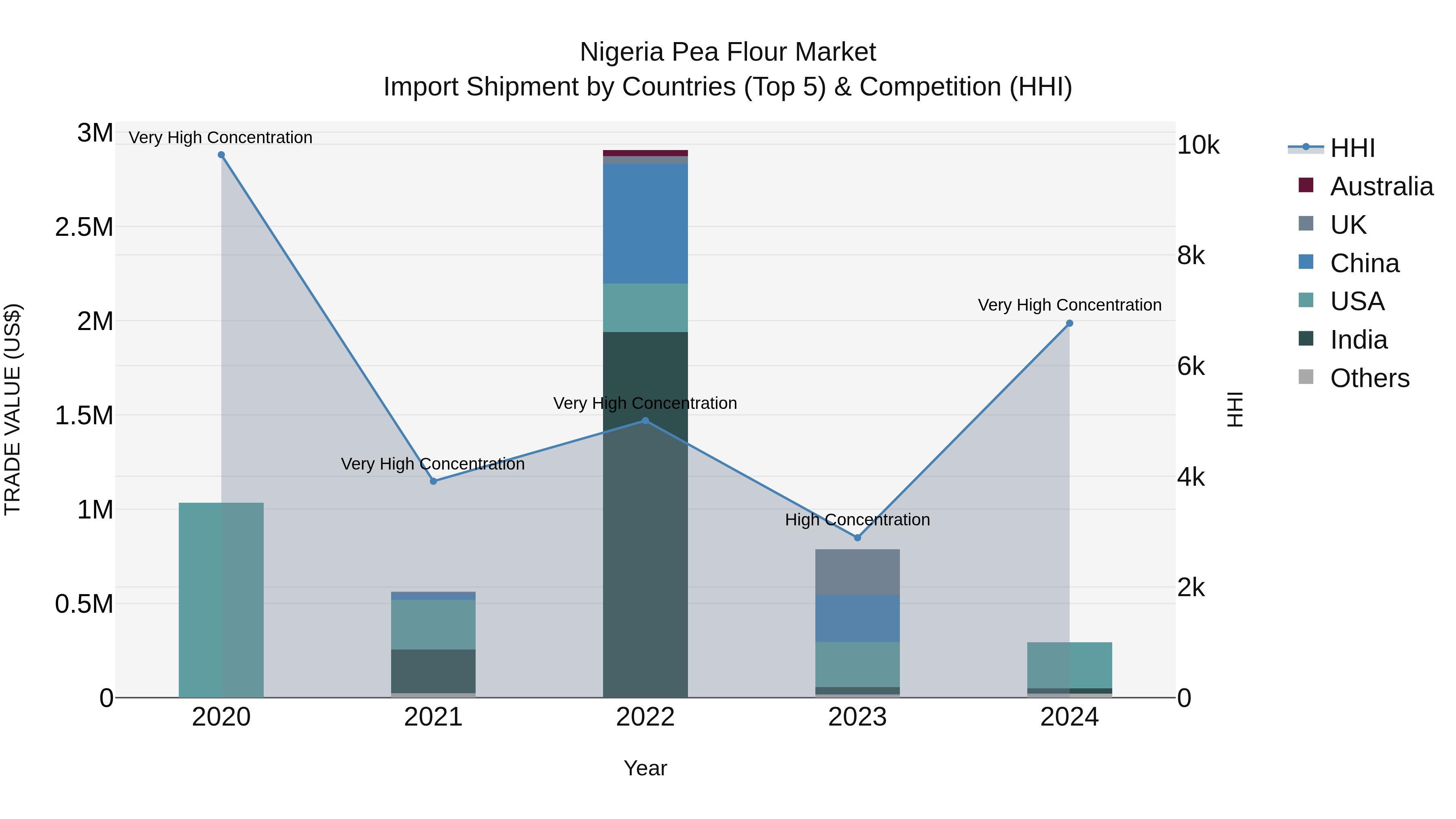The width and height of the screenshot is (1456, 819).
Task: Click the 2024 x-axis label
Action: point(1069,717)
